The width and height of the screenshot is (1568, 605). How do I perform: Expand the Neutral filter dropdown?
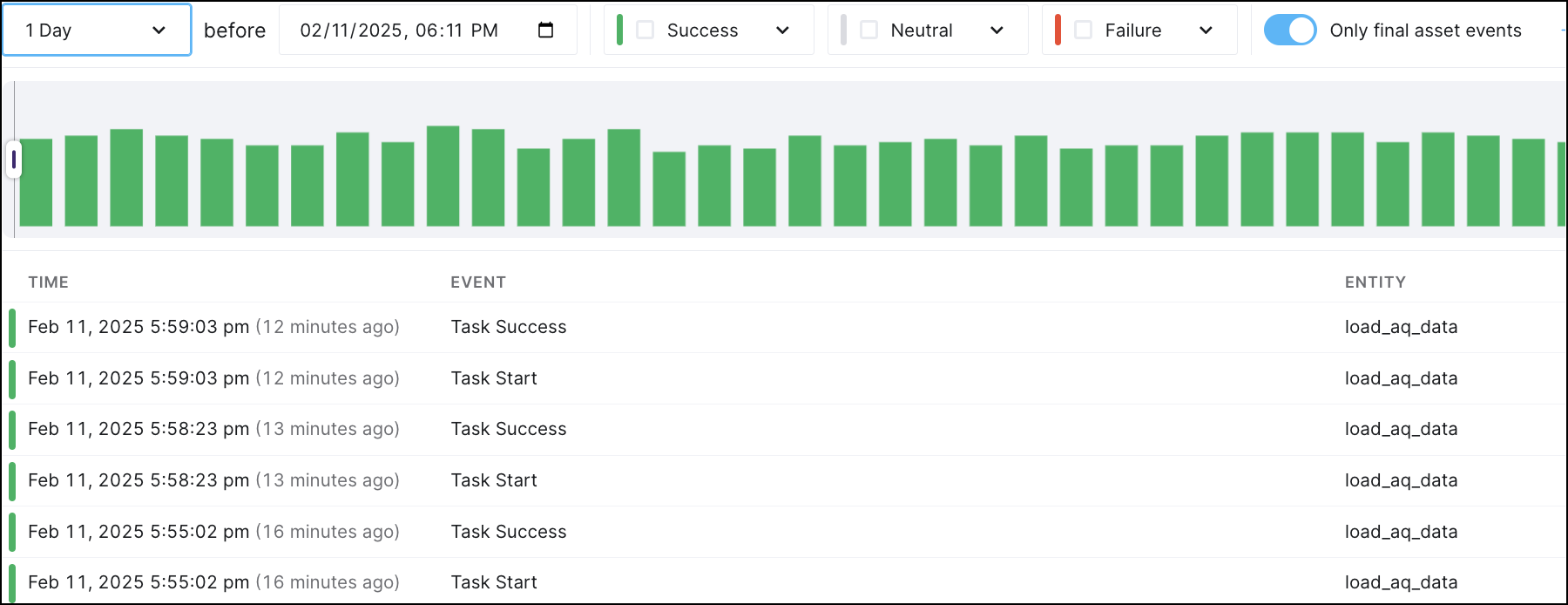click(x=996, y=30)
